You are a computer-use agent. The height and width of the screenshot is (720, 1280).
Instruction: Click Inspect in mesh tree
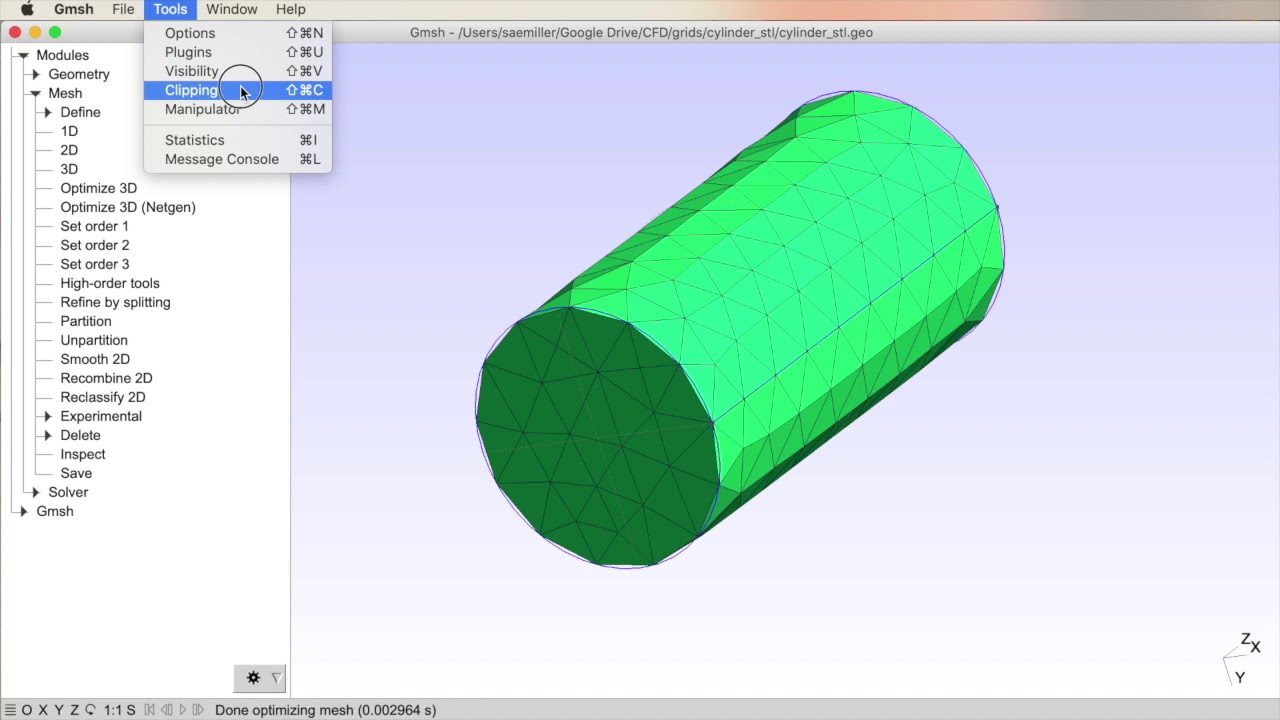(x=82, y=454)
